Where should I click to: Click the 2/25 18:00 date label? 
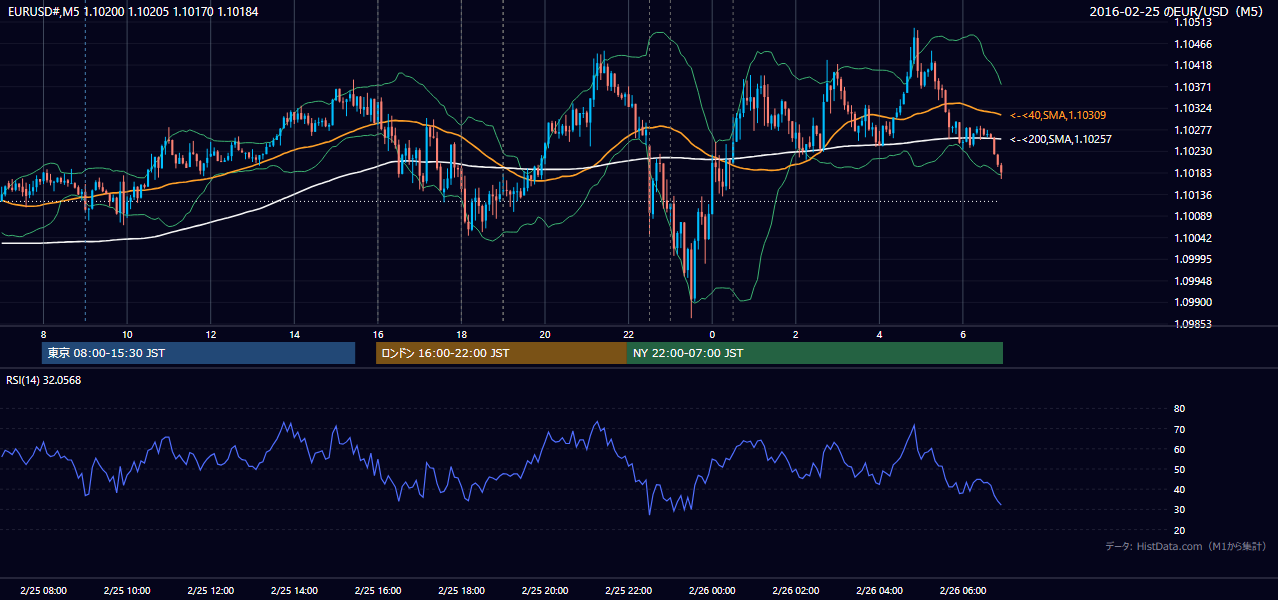pyautogui.click(x=461, y=591)
